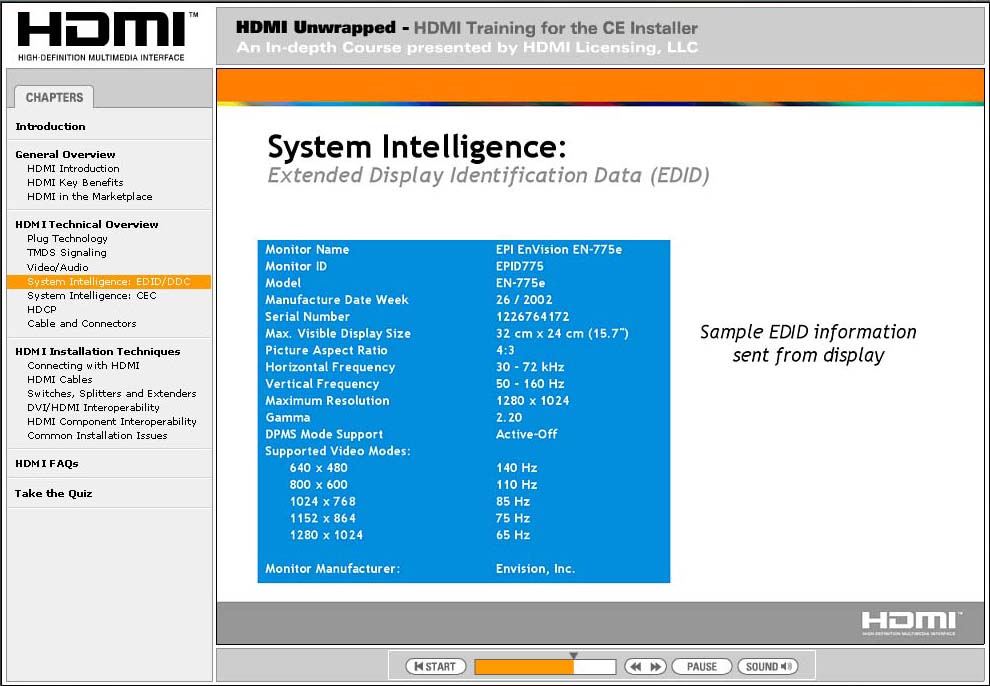Go to Switches, Splitters and Extenders

click(x=112, y=393)
